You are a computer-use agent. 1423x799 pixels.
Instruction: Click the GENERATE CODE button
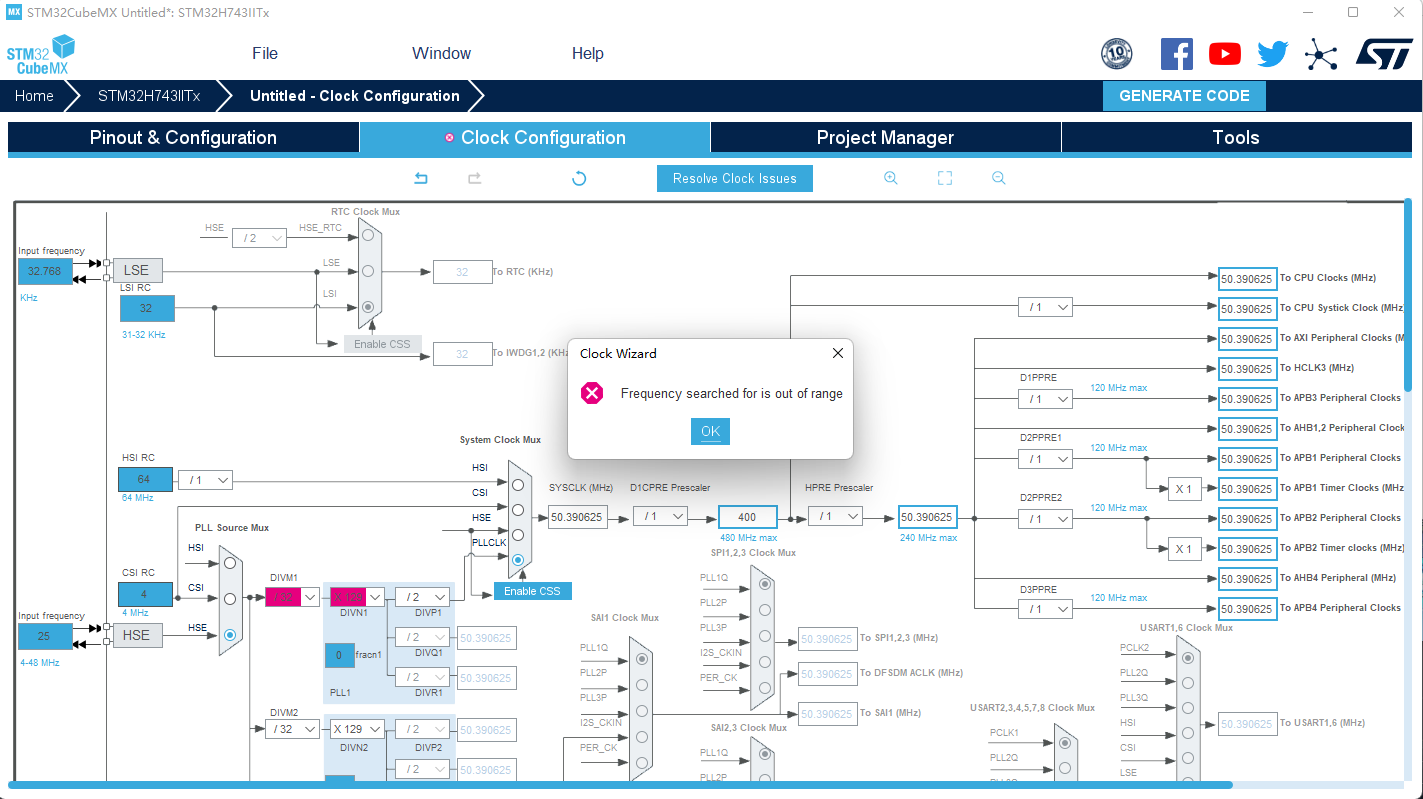point(1184,96)
